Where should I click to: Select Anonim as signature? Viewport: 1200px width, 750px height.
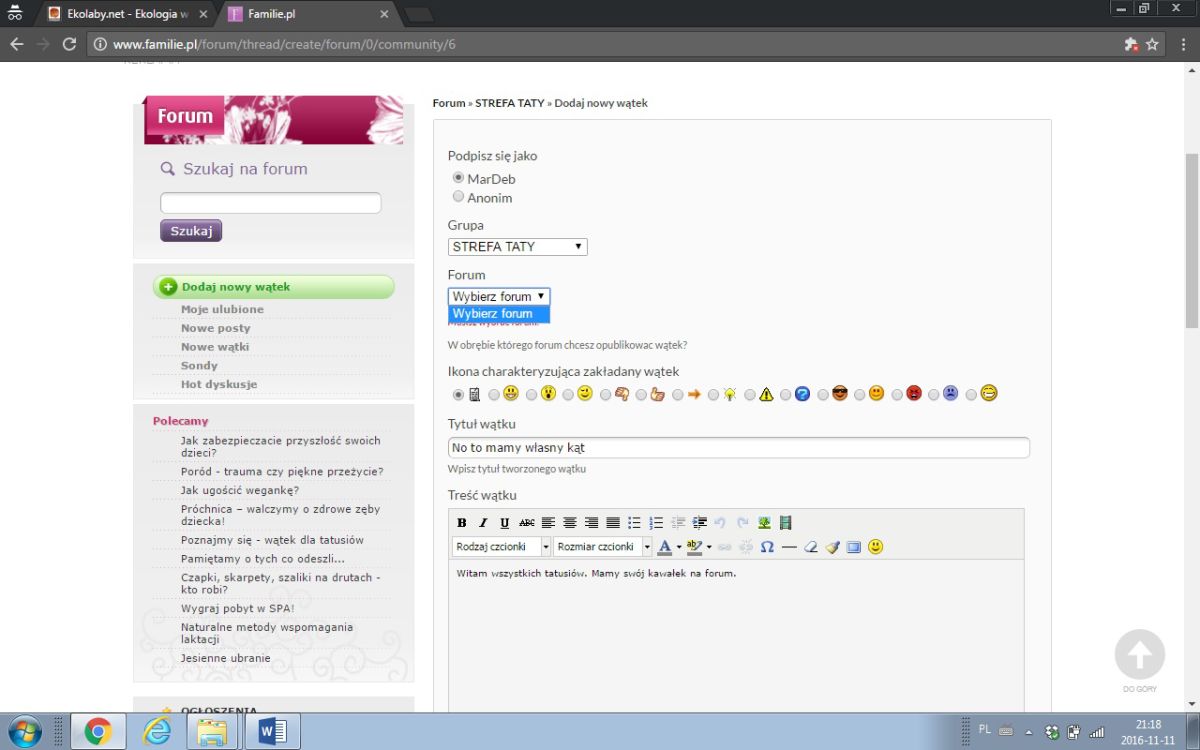click(459, 197)
